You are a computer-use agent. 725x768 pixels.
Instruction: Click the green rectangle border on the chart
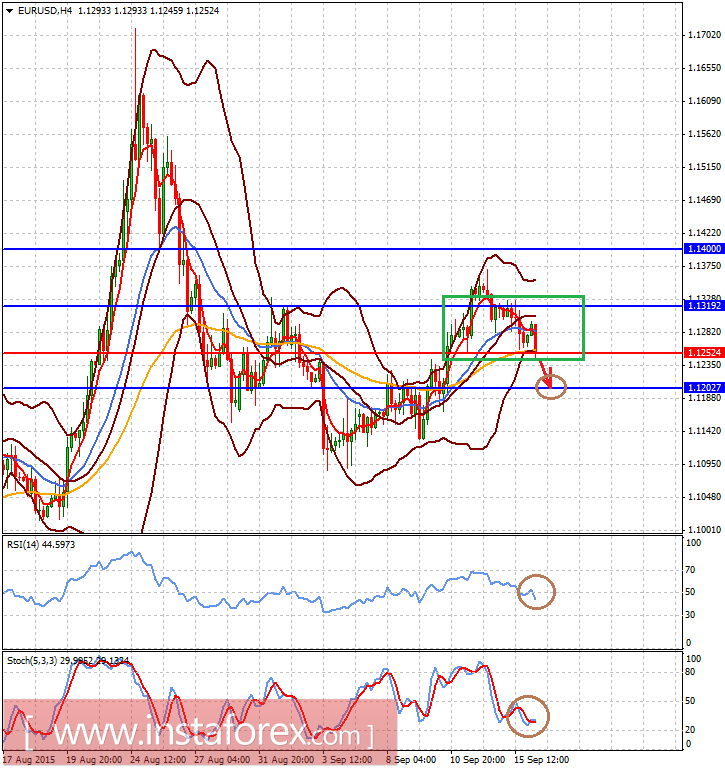pos(512,296)
